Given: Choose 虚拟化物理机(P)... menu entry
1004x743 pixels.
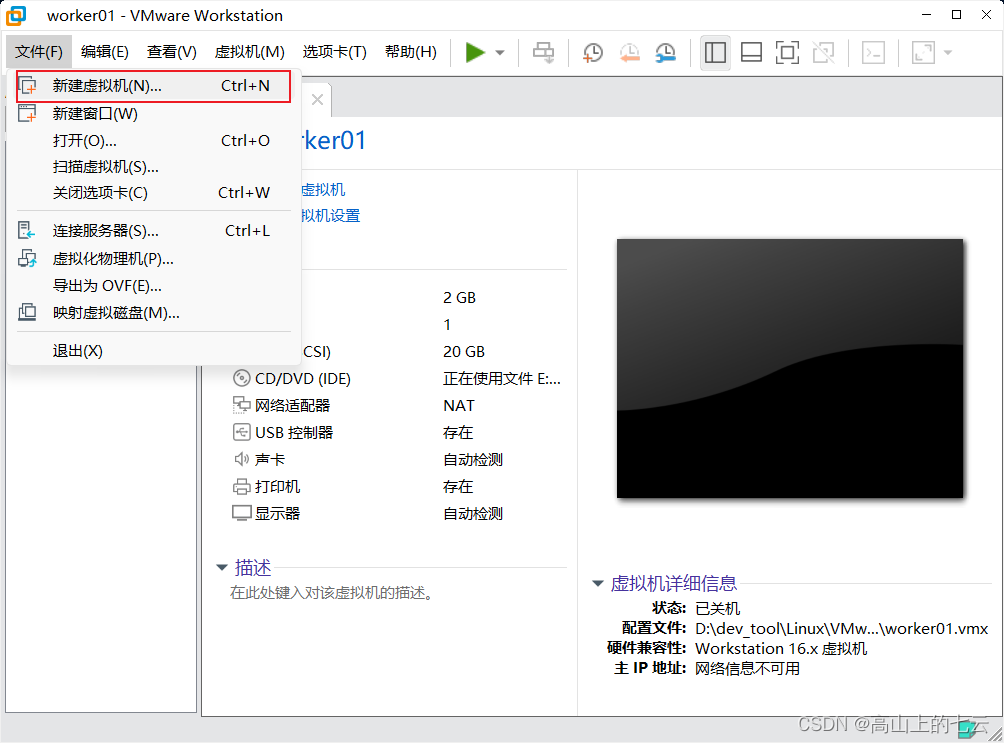Looking at the screenshot, I should [x=154, y=259].
